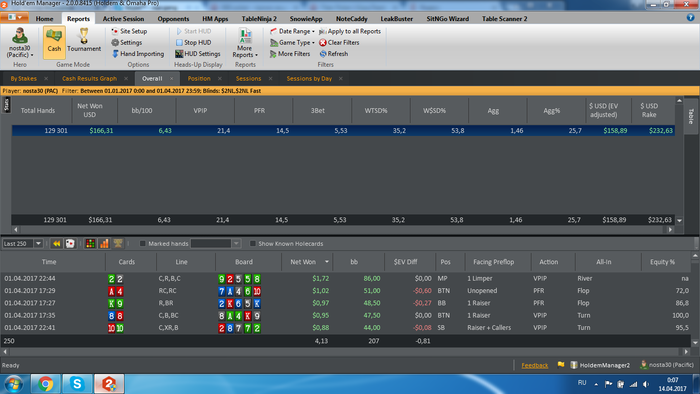The width and height of the screenshot is (700, 394).
Task: Select Cash game mode
Action: (54, 42)
